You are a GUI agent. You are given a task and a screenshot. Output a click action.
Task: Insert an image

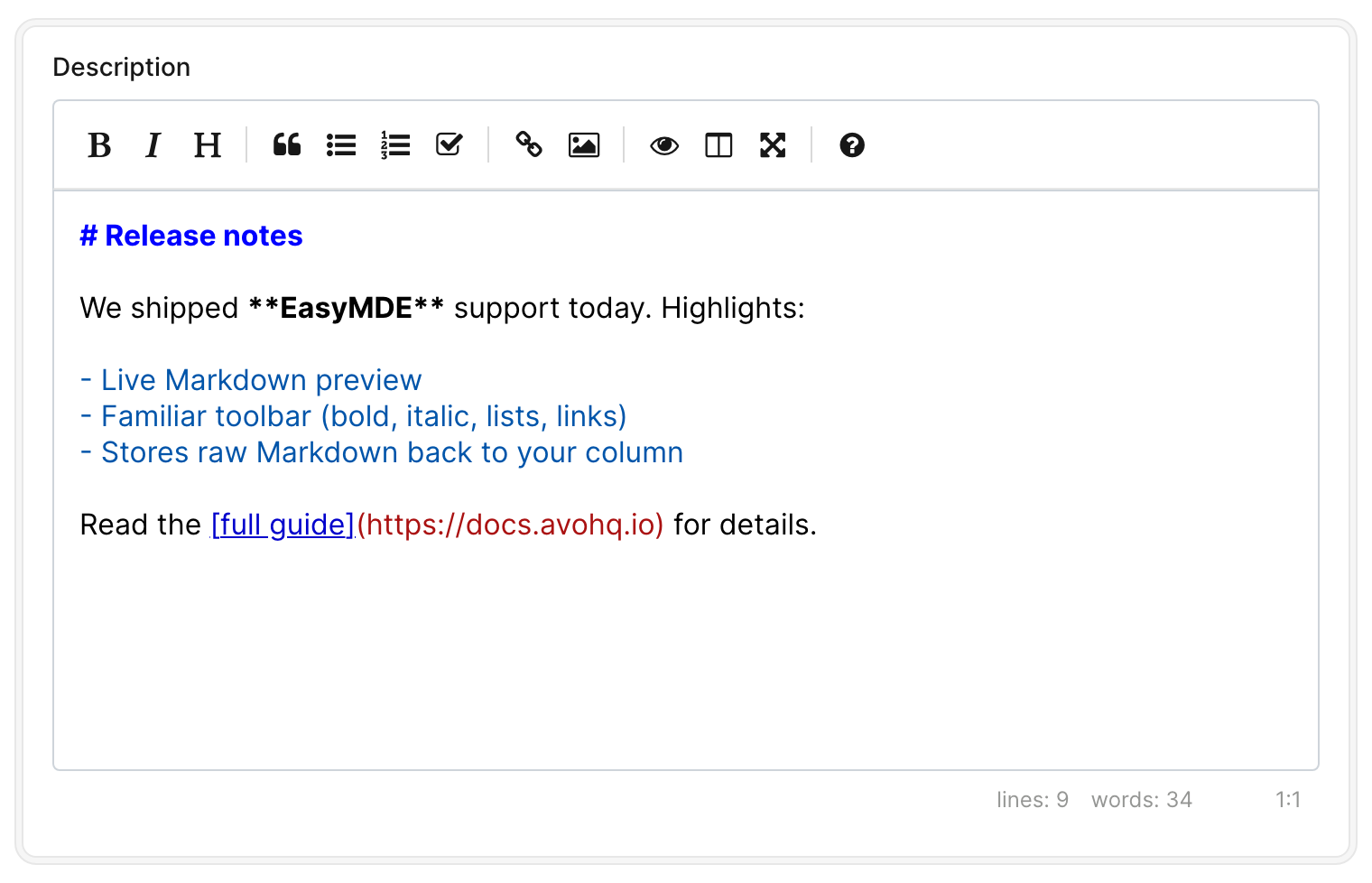click(584, 145)
